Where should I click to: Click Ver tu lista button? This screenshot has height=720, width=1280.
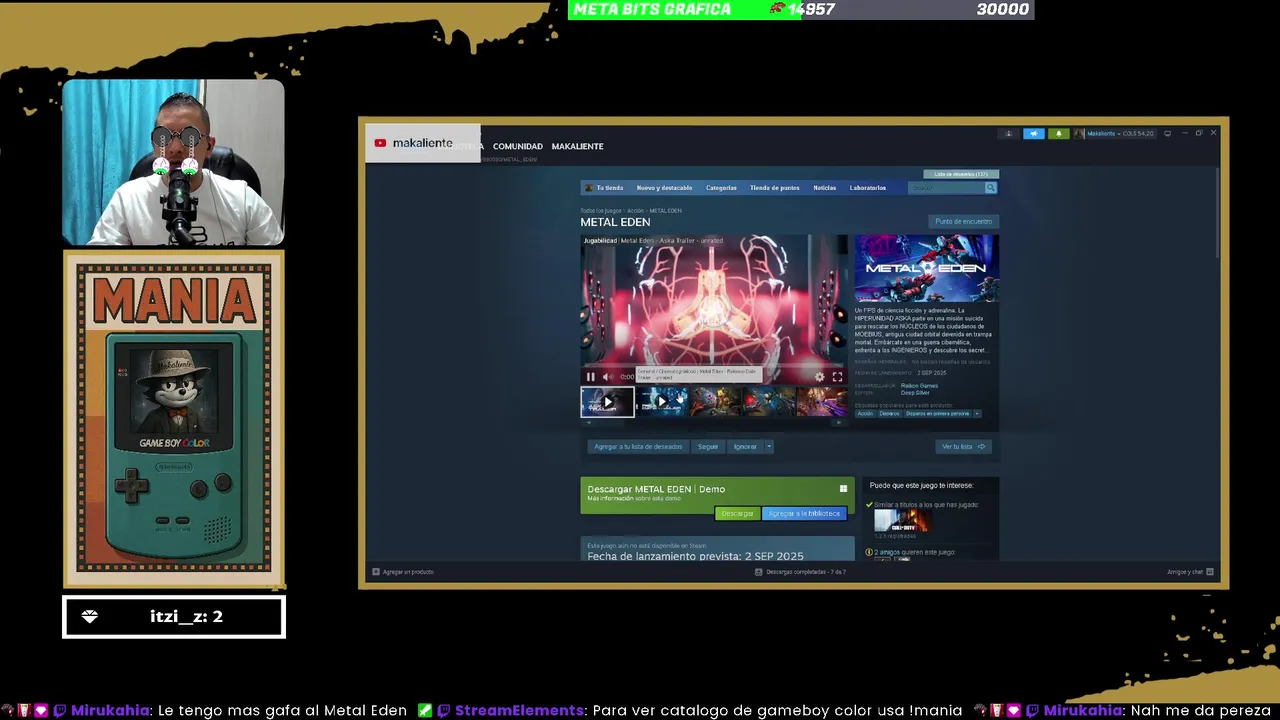963,447
